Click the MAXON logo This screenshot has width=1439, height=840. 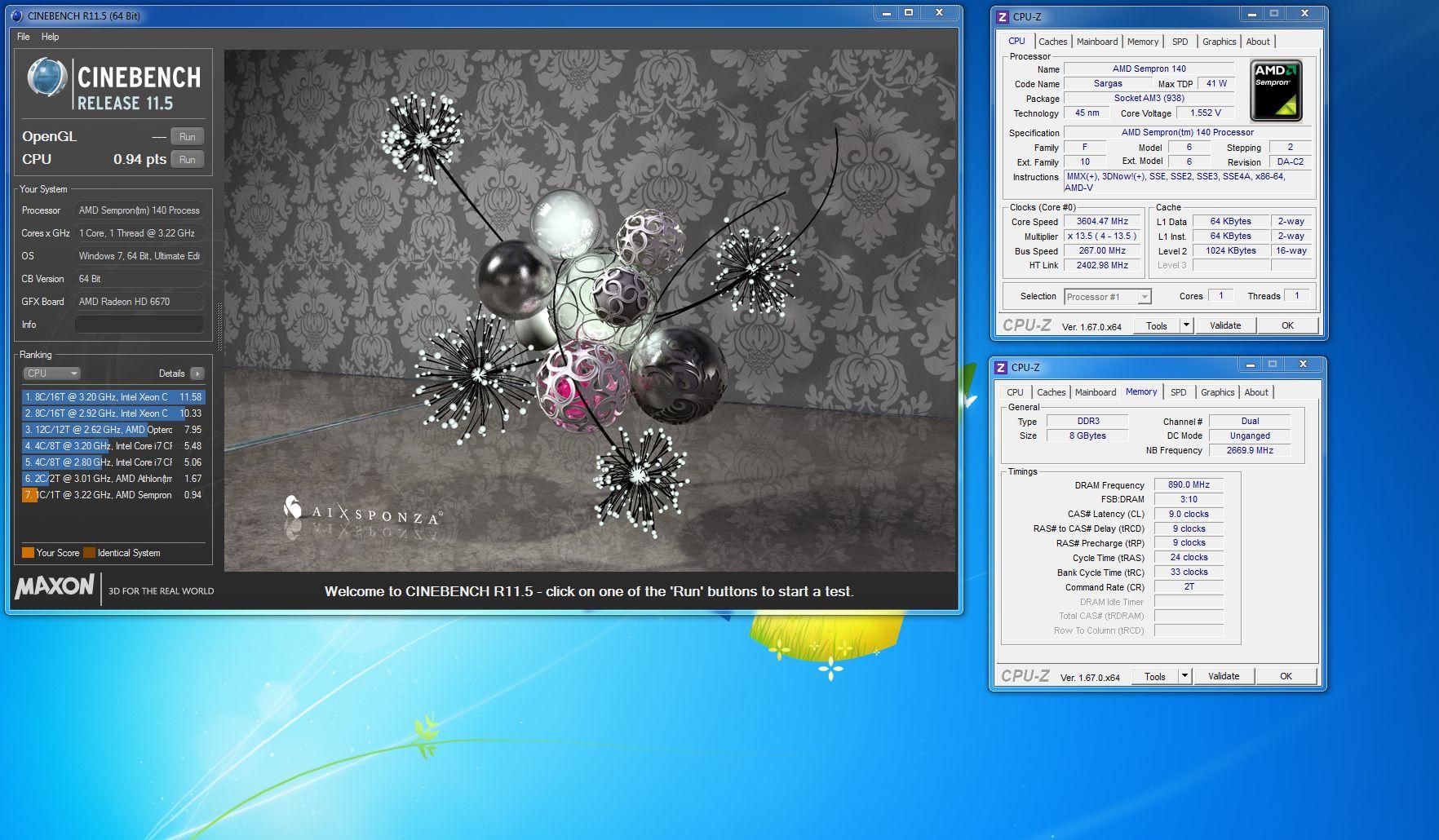coord(54,586)
